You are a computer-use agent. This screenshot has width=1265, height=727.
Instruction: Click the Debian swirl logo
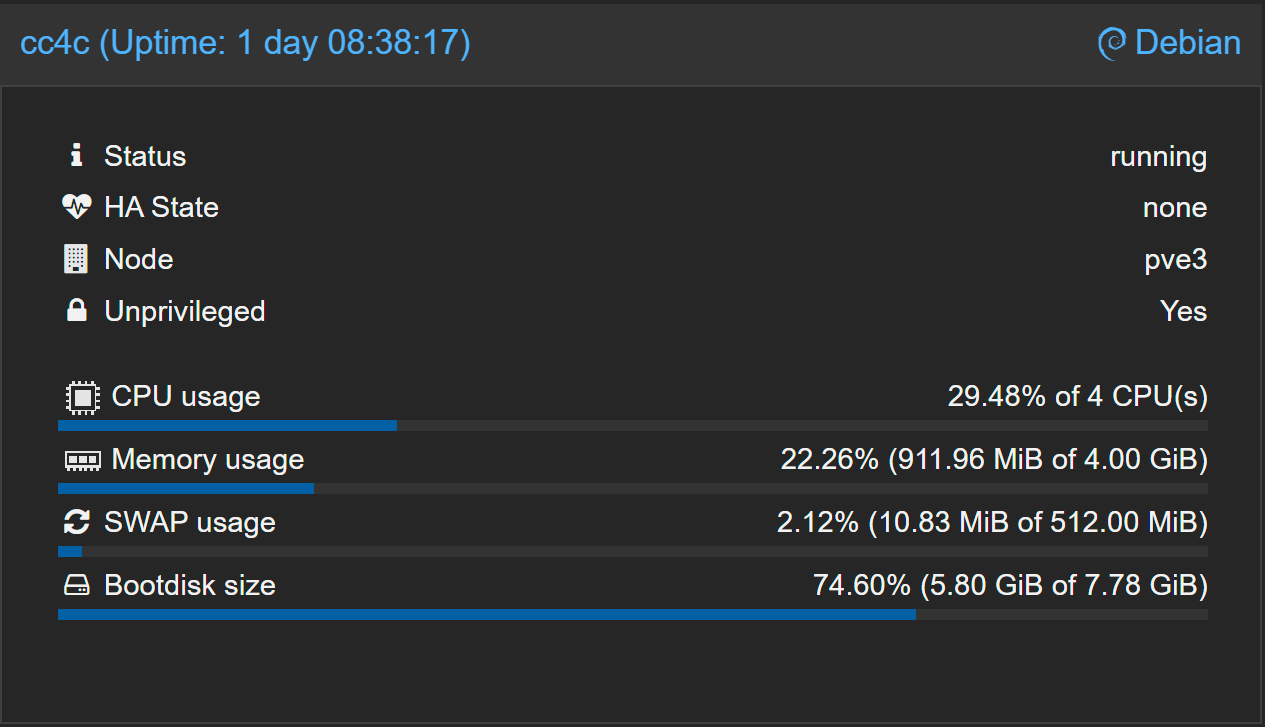tap(1112, 44)
